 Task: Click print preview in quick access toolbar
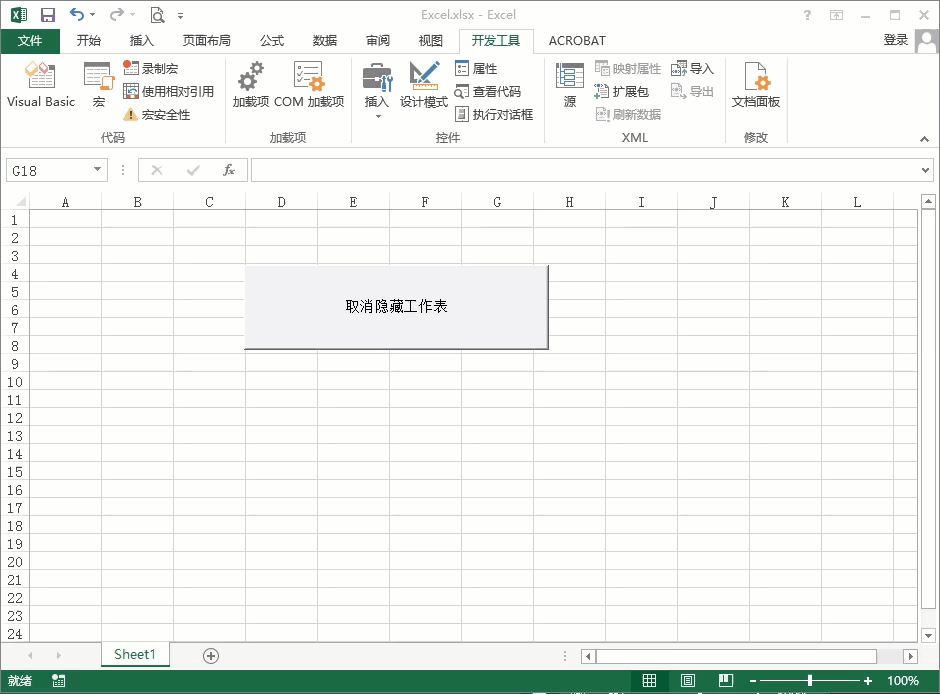[157, 15]
